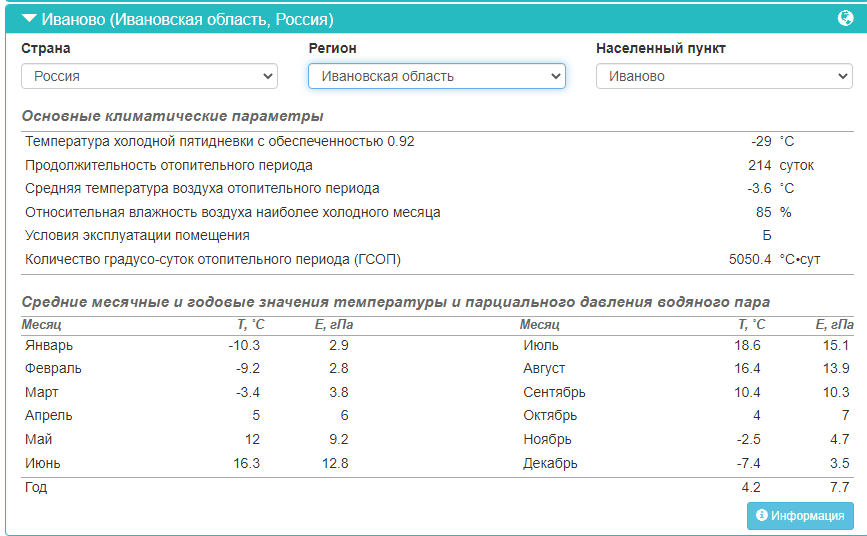
Task: Click the Информация button
Action: click(x=800, y=516)
